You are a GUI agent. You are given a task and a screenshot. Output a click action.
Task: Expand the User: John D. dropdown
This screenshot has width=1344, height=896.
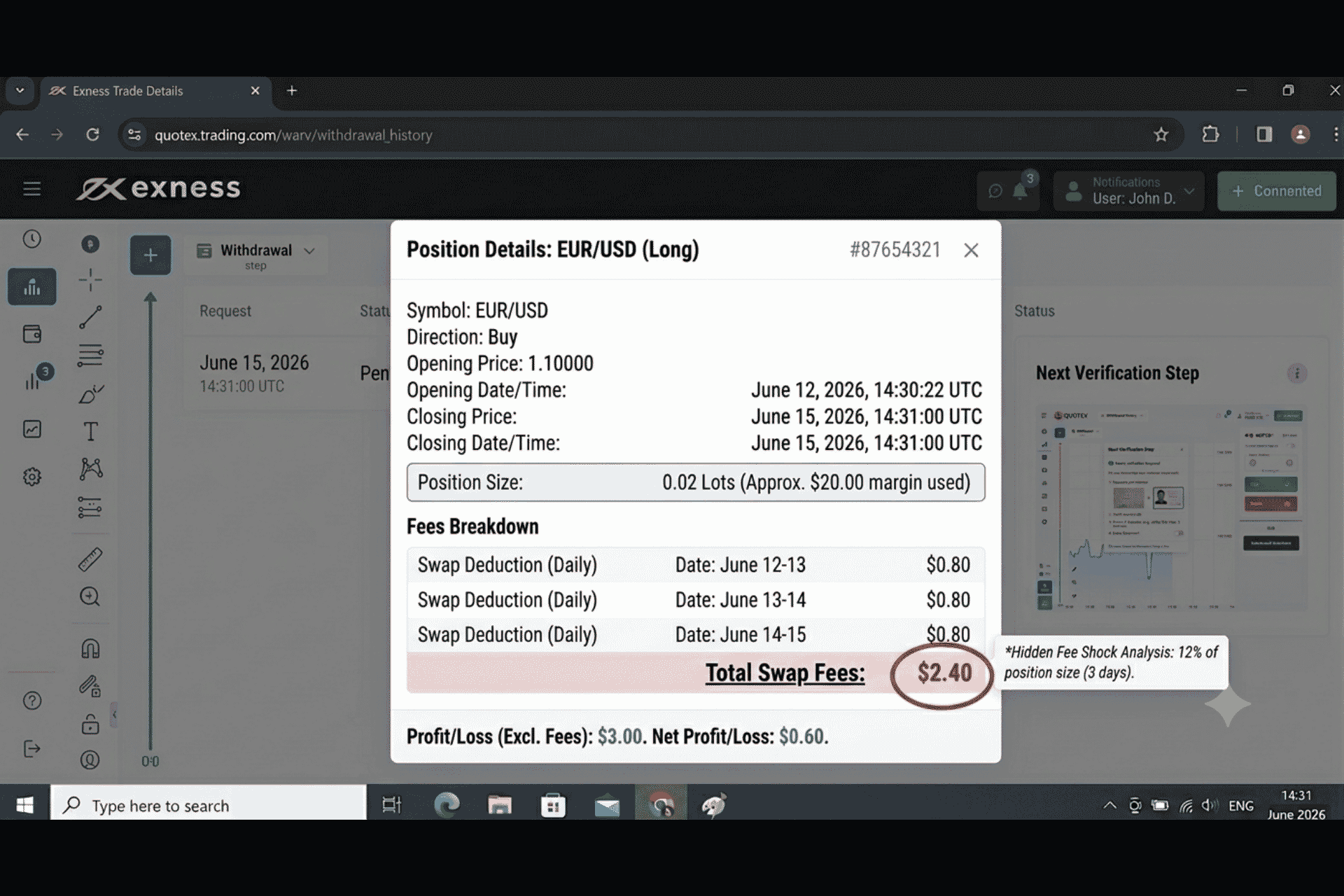pos(1129,191)
